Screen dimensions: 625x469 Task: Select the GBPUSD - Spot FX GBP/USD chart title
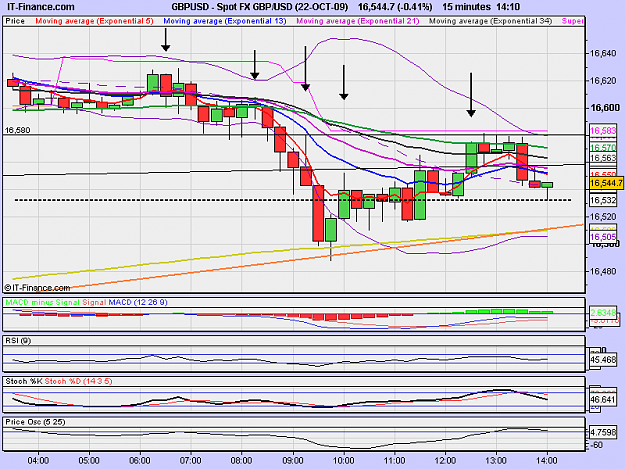[x=259, y=7]
